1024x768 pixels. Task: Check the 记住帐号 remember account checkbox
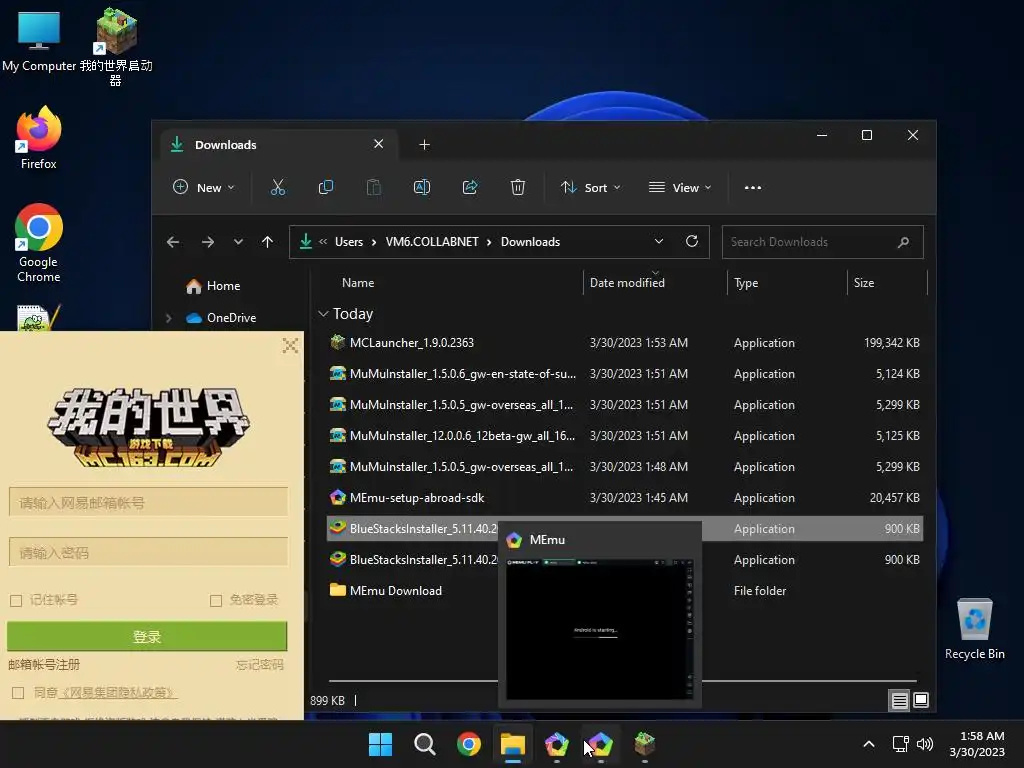[x=16, y=600]
